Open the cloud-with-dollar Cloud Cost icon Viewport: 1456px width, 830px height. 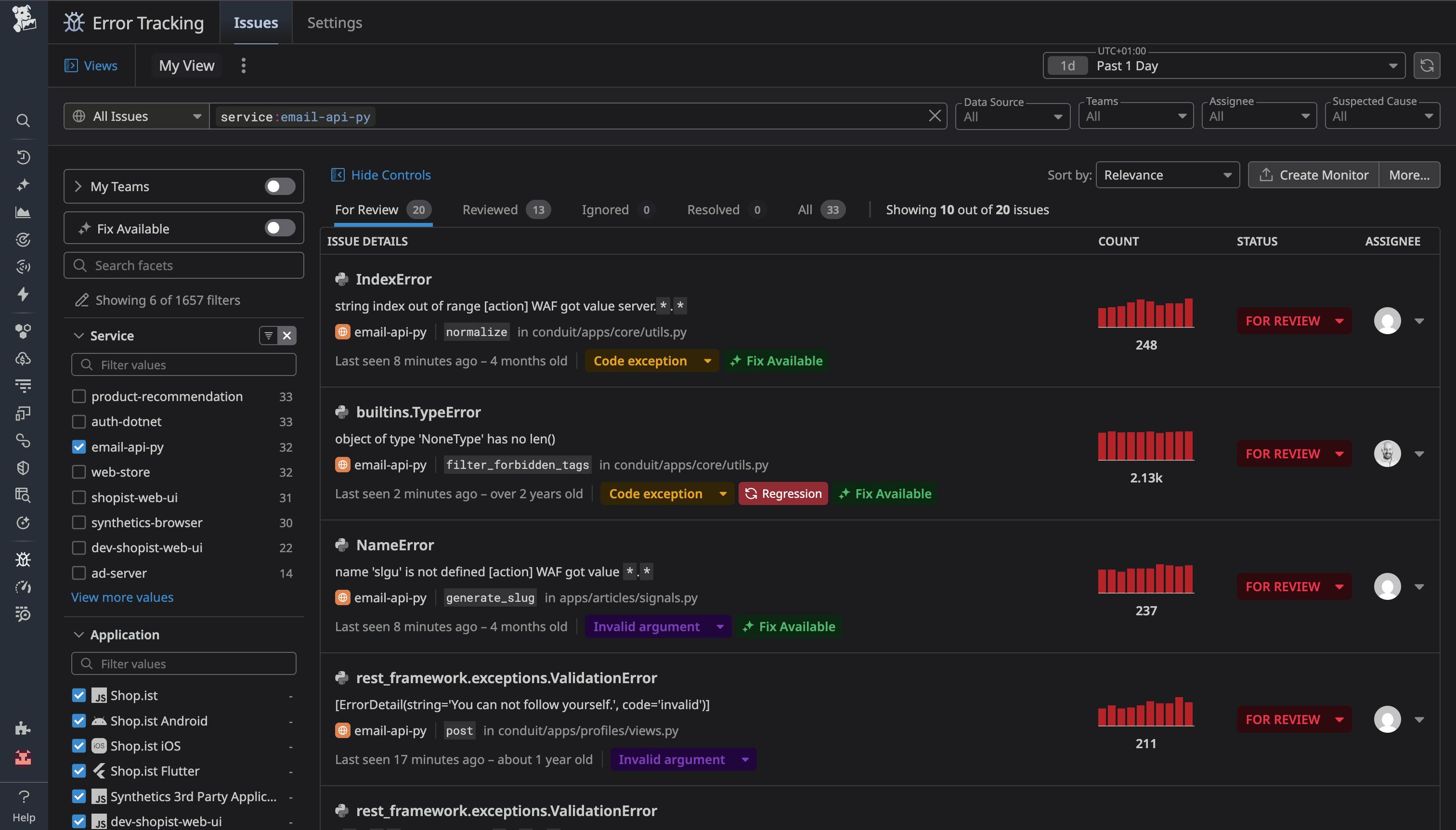click(x=23, y=358)
